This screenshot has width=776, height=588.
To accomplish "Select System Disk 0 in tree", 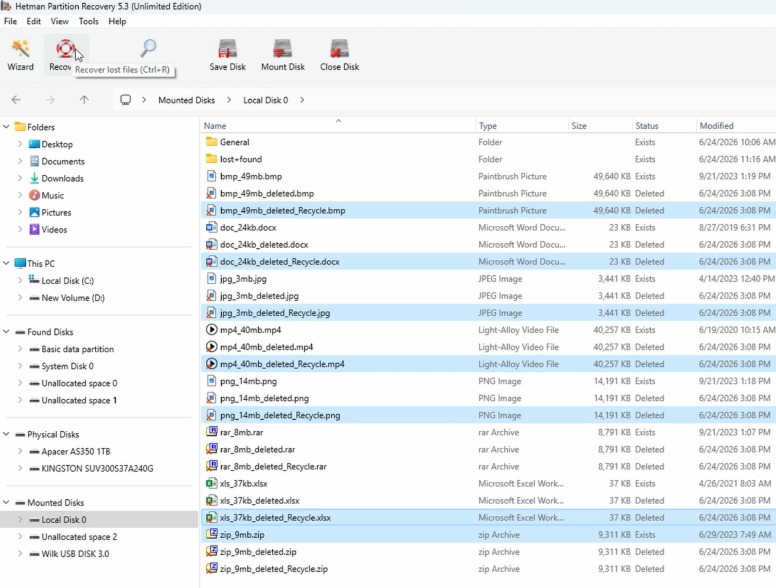I will point(67,366).
